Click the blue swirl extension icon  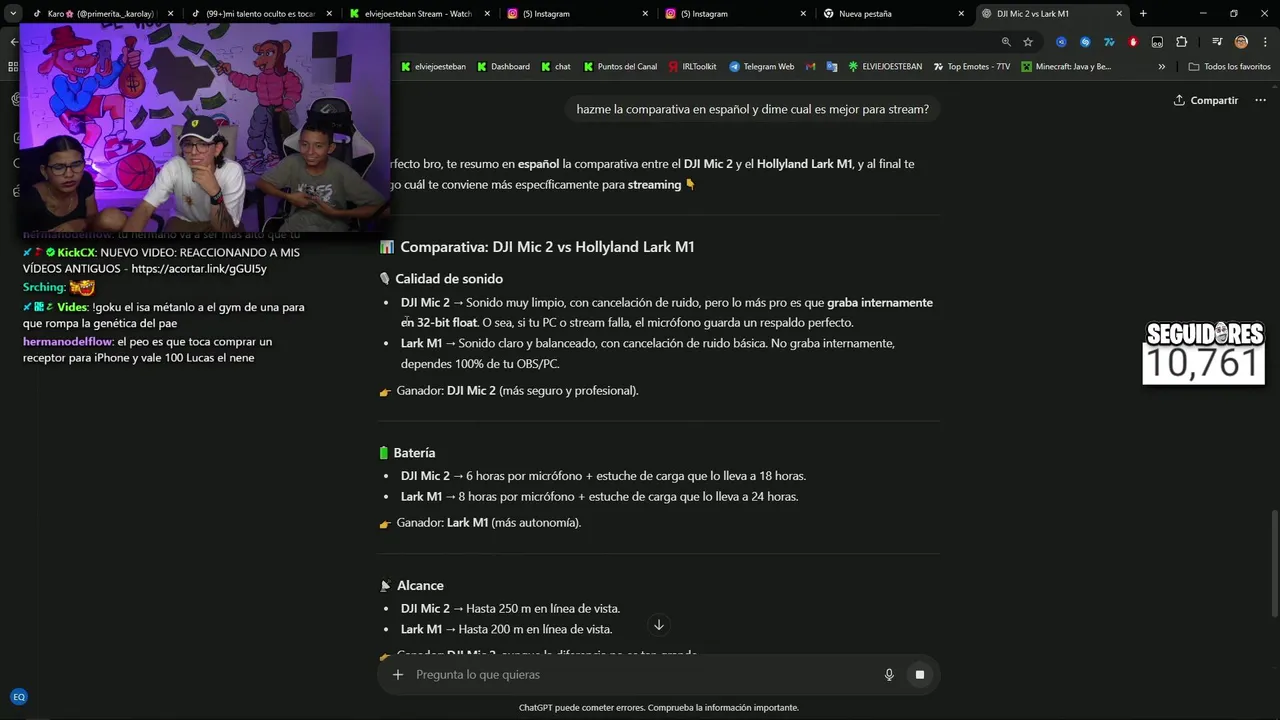point(1085,42)
